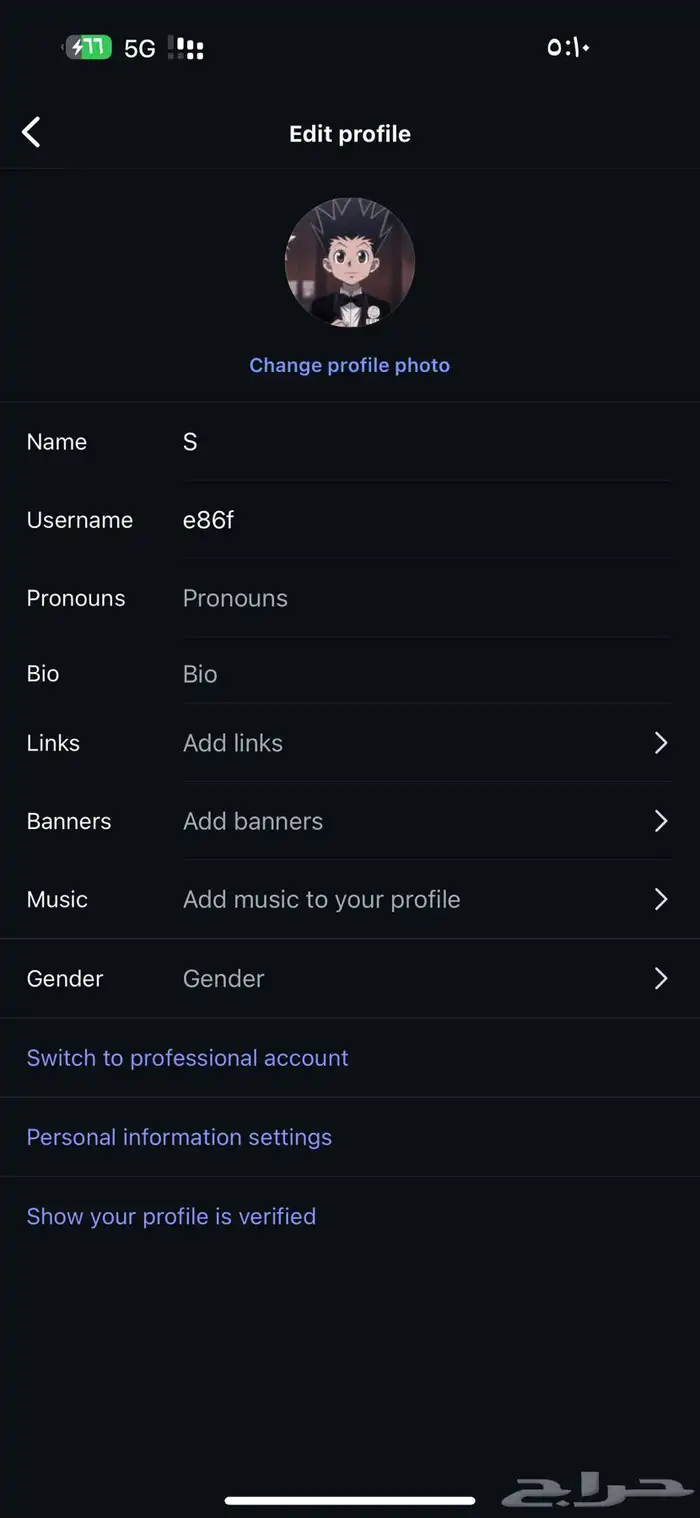
Task: Tap Show your profile is verified
Action: click(x=171, y=1216)
